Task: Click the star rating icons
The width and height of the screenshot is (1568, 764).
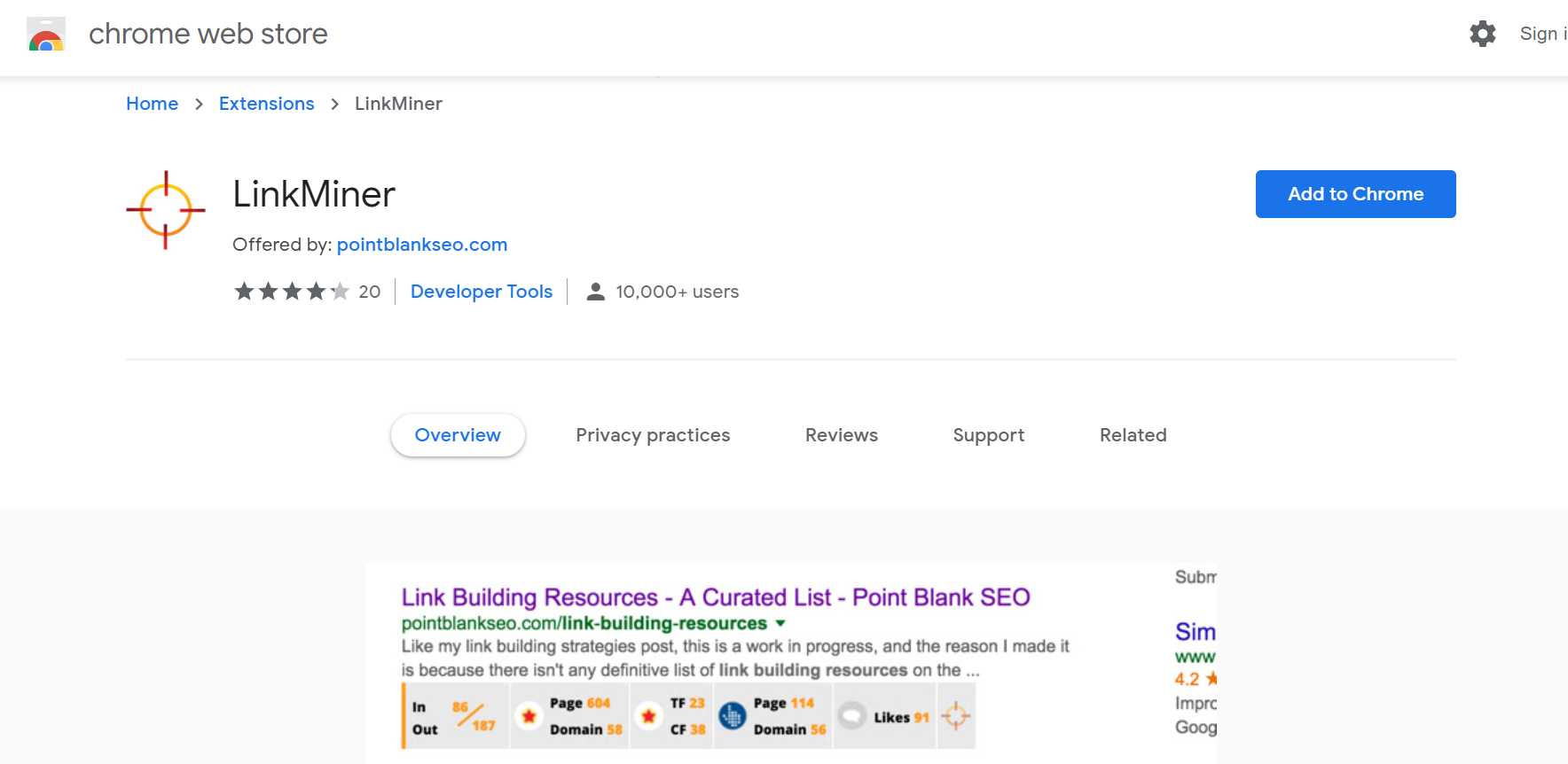Action: pyautogui.click(x=291, y=292)
